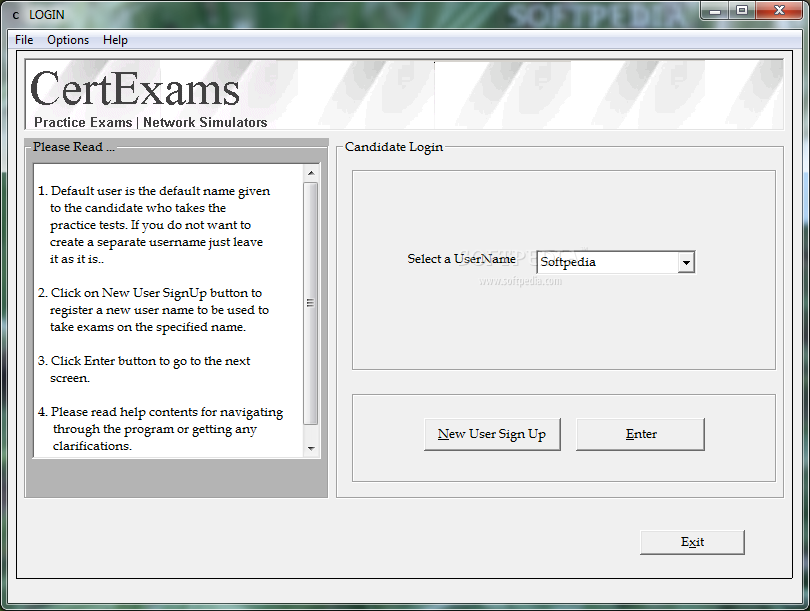
Task: Click the text 'Click Enter button to go to the next'
Action: point(150,361)
